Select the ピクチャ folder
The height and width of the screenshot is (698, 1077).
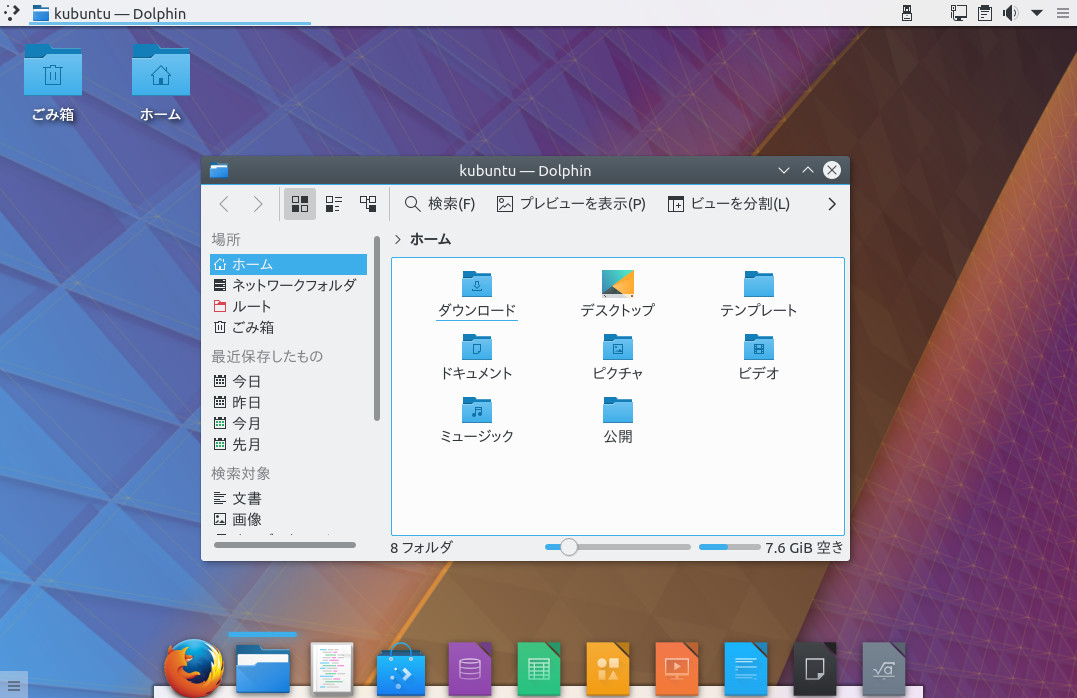[x=617, y=357]
